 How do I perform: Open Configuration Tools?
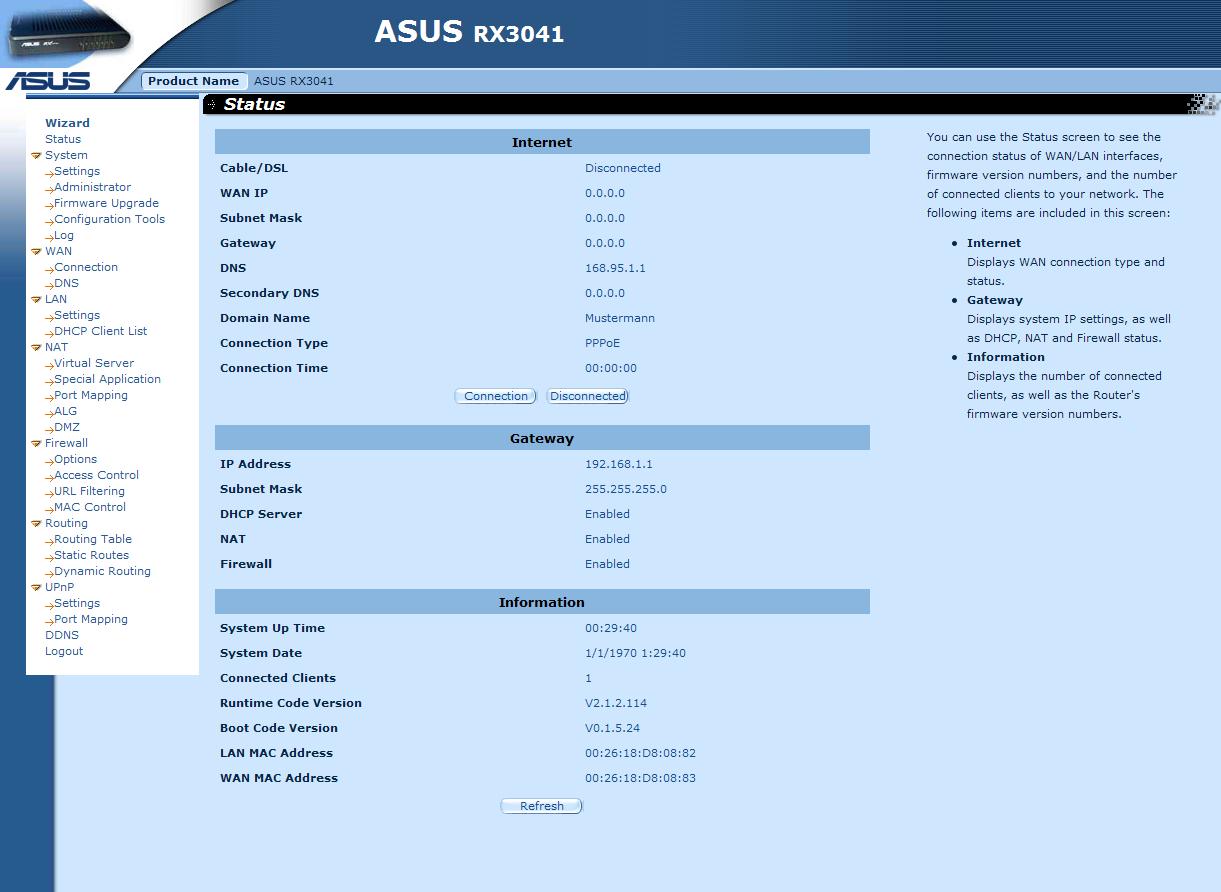(109, 219)
